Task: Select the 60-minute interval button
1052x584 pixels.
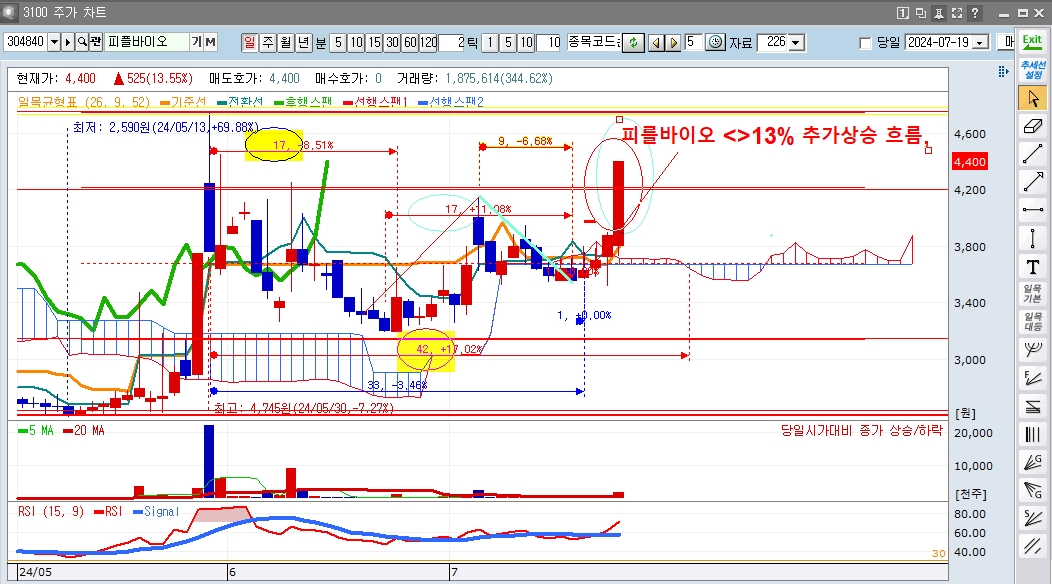Action: point(410,42)
